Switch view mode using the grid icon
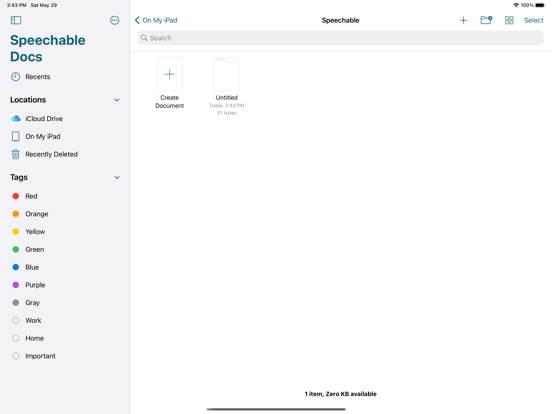The width and height of the screenshot is (552, 414). point(509,20)
